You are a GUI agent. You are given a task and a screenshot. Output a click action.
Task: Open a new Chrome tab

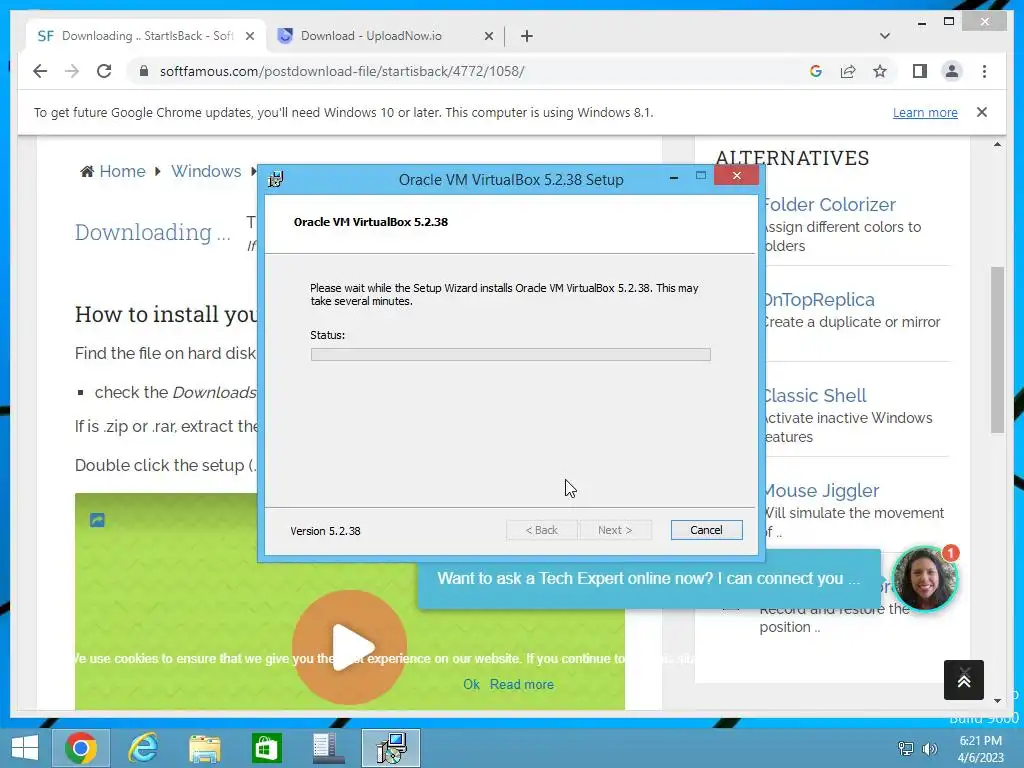tap(526, 36)
